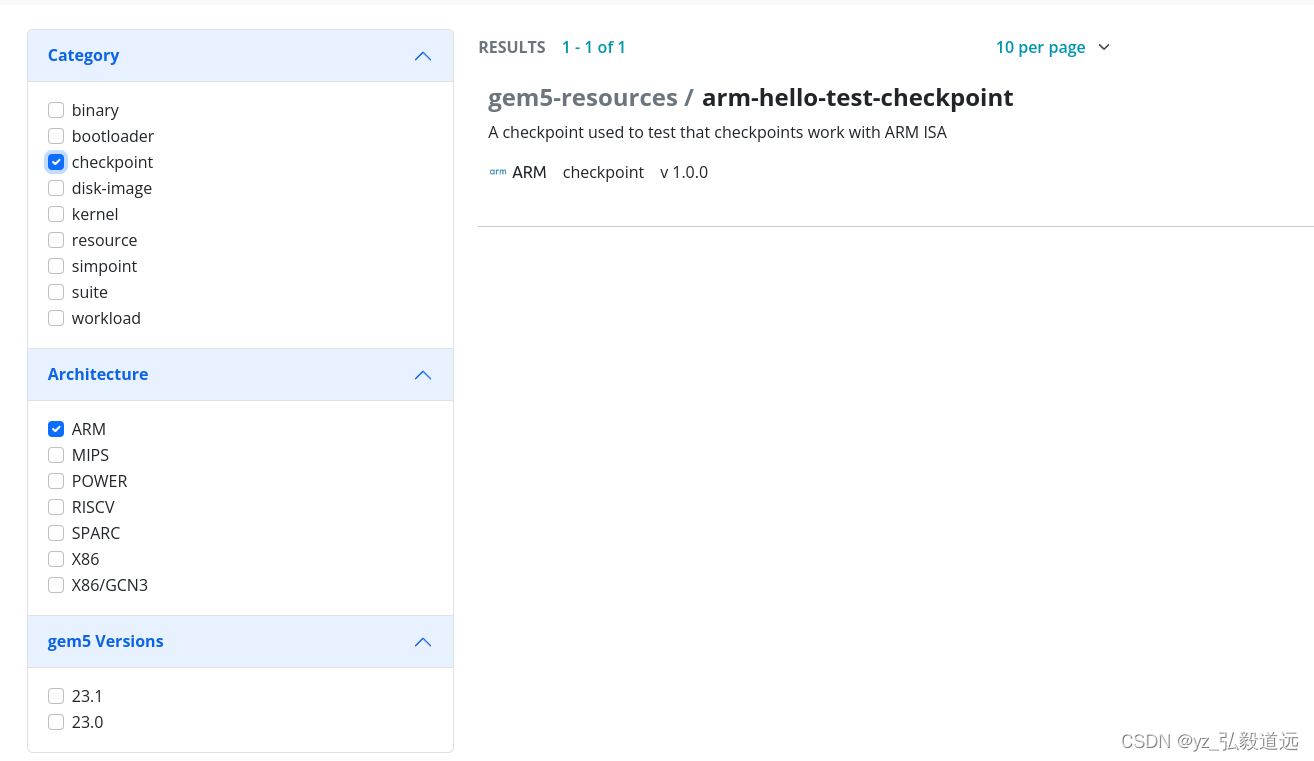
Task: Uncheck the checkpoint category checkbox
Action: [x=56, y=162]
